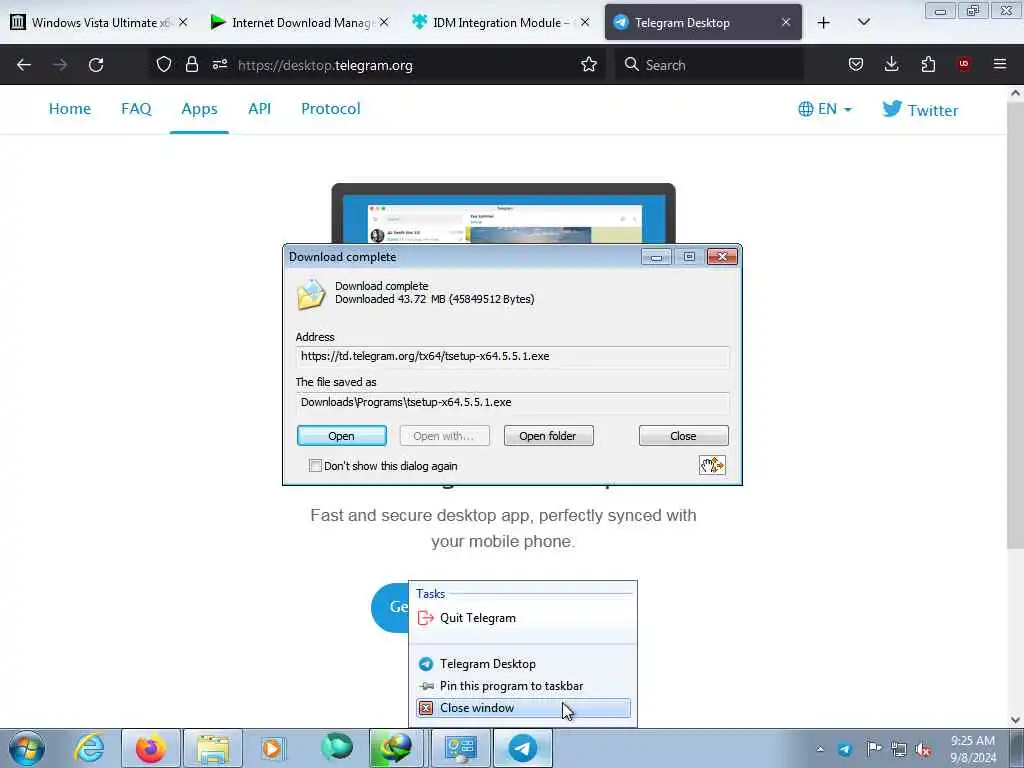Open the Pocket save icon

click(x=856, y=65)
